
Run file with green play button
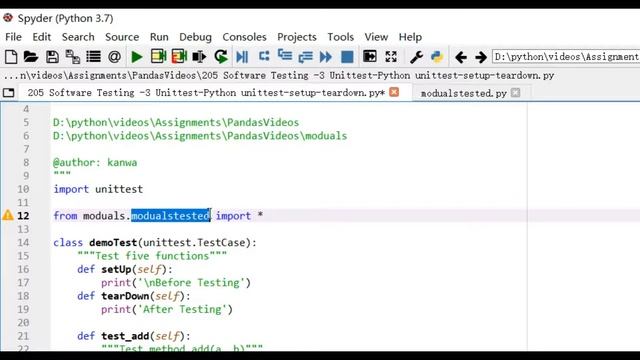[x=137, y=57]
